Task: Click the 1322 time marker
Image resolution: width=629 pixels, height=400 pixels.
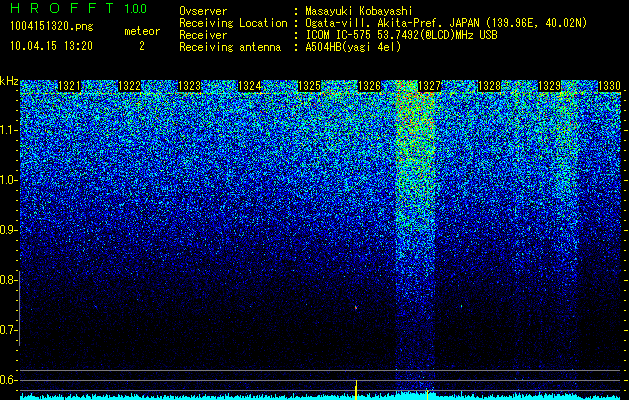Action: [130, 86]
